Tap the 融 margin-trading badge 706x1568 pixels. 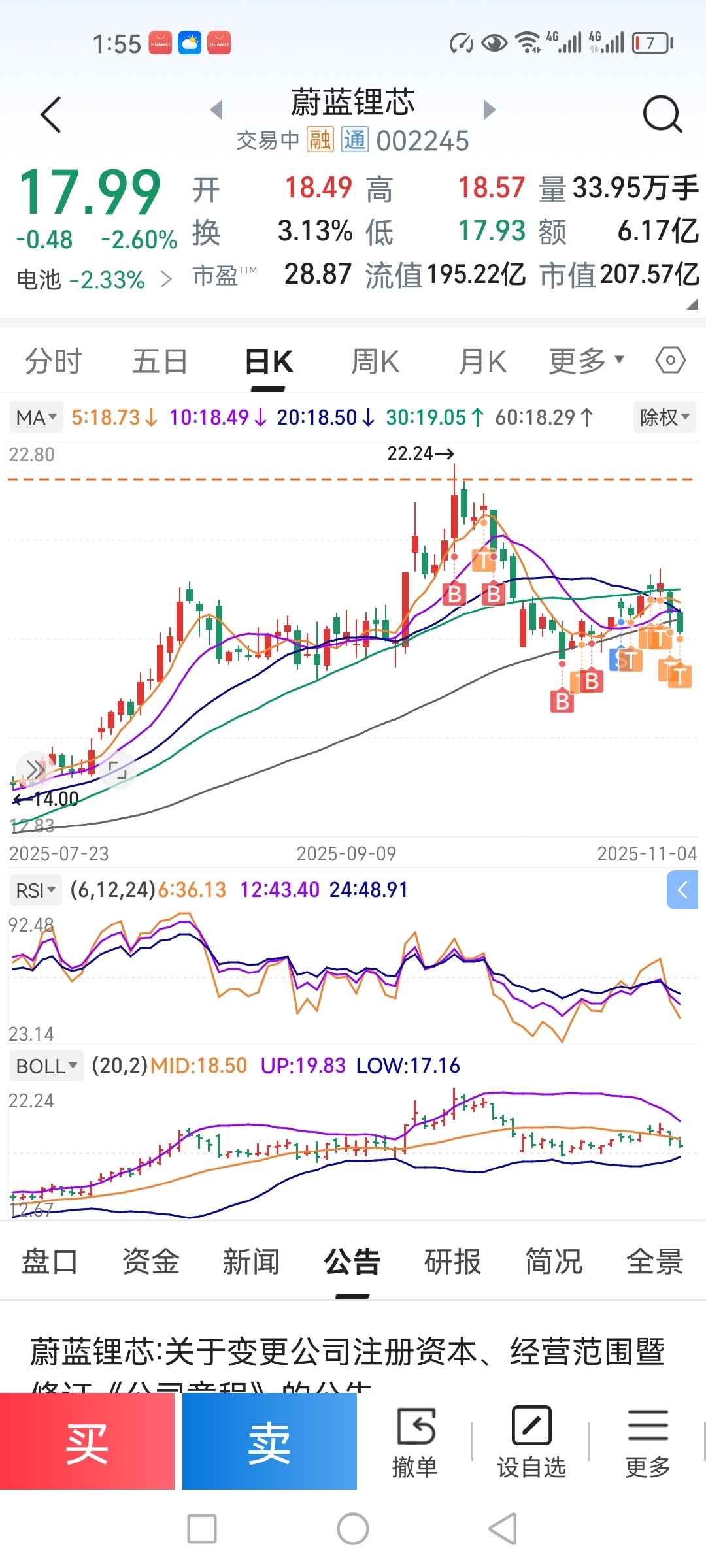click(320, 140)
